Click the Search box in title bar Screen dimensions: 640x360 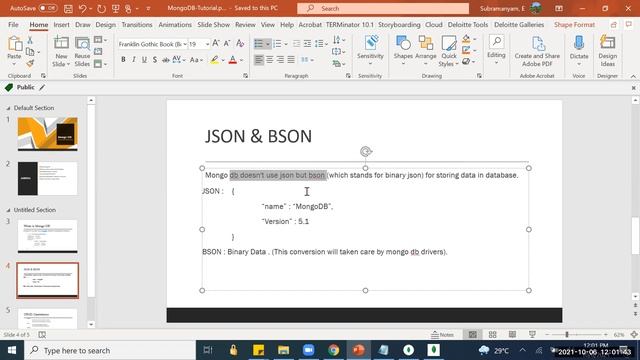(383, 8)
